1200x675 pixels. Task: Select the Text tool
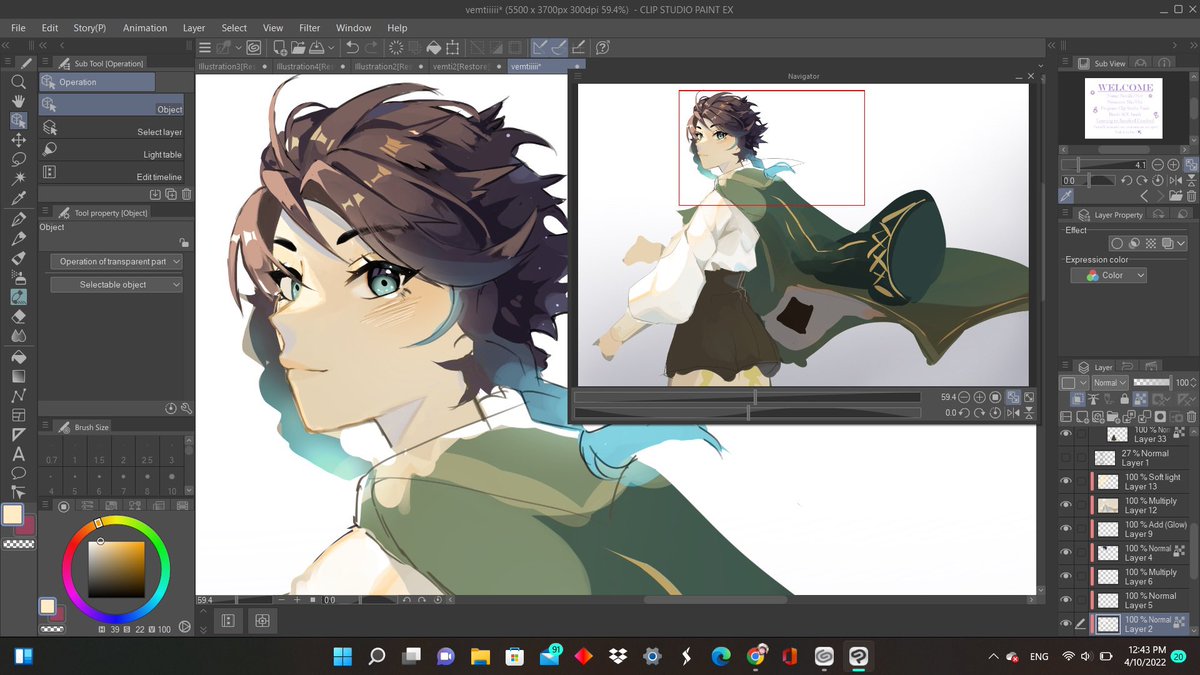tap(18, 453)
